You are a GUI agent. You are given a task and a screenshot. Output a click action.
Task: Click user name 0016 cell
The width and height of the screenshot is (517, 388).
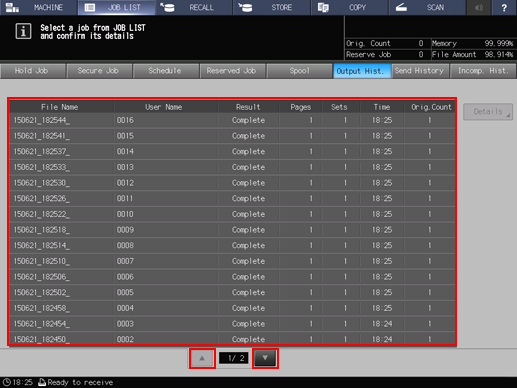pyautogui.click(x=166, y=120)
